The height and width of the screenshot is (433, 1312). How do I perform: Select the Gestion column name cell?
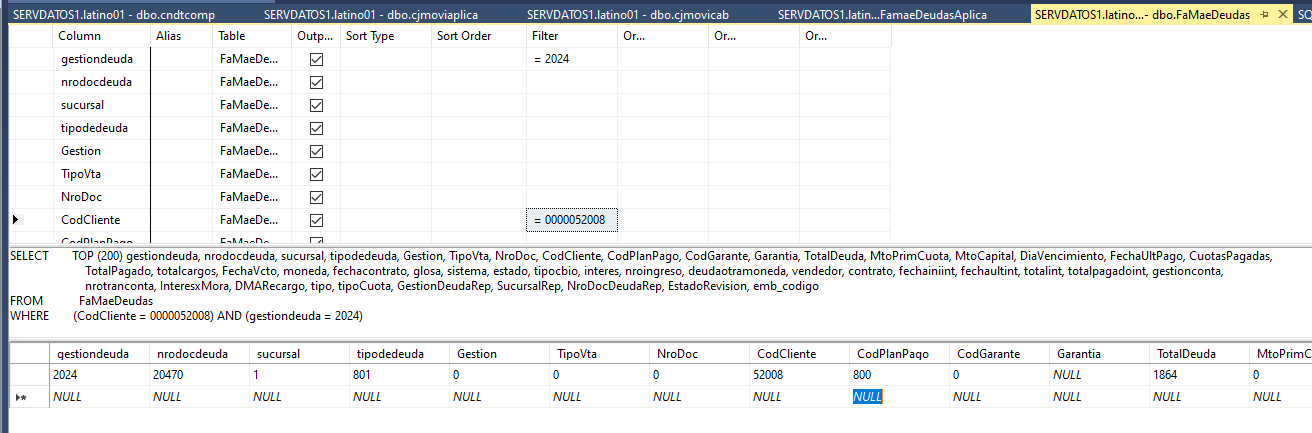click(x=101, y=152)
